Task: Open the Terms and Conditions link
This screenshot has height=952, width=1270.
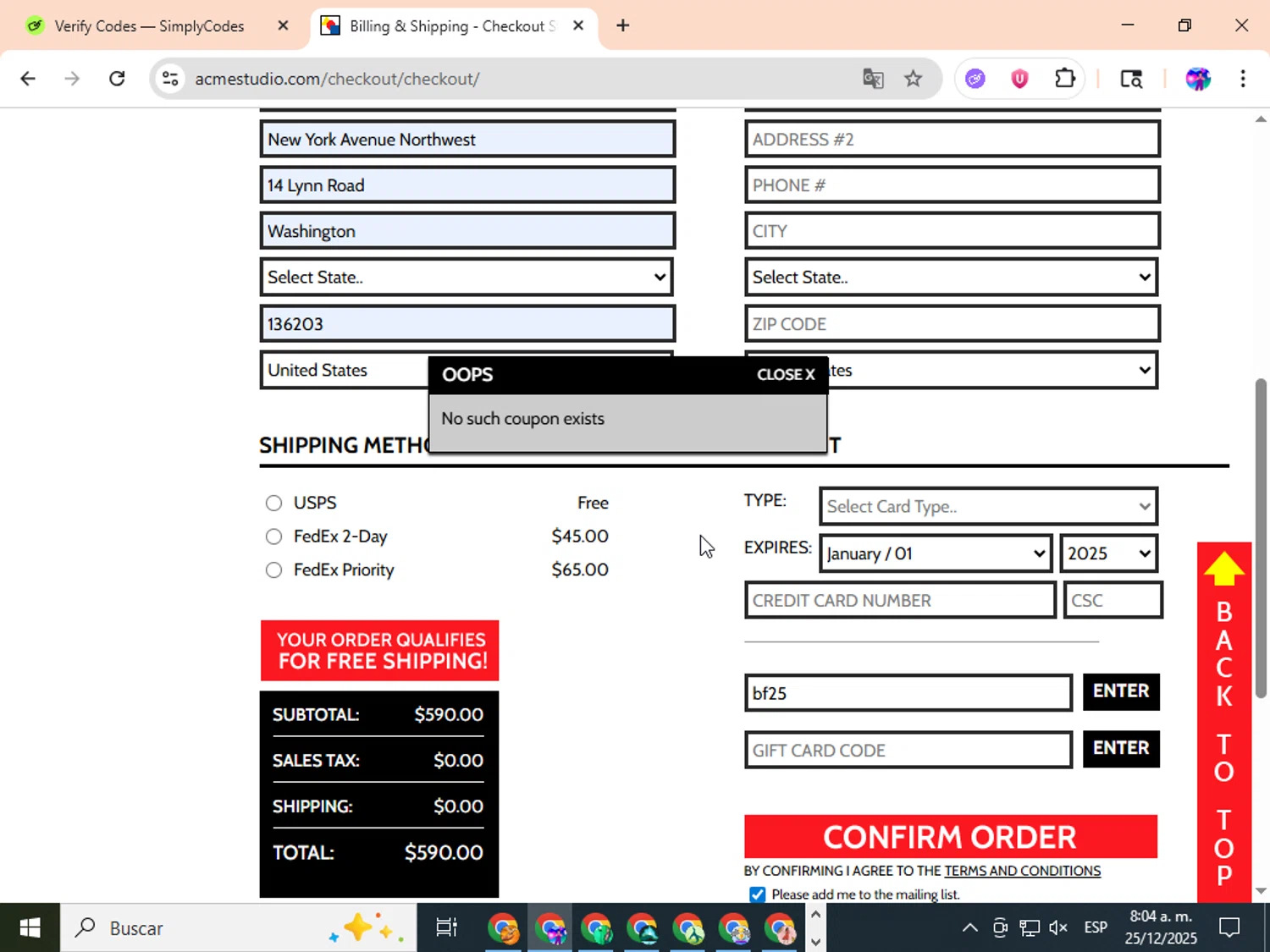Action: pos(1022,871)
